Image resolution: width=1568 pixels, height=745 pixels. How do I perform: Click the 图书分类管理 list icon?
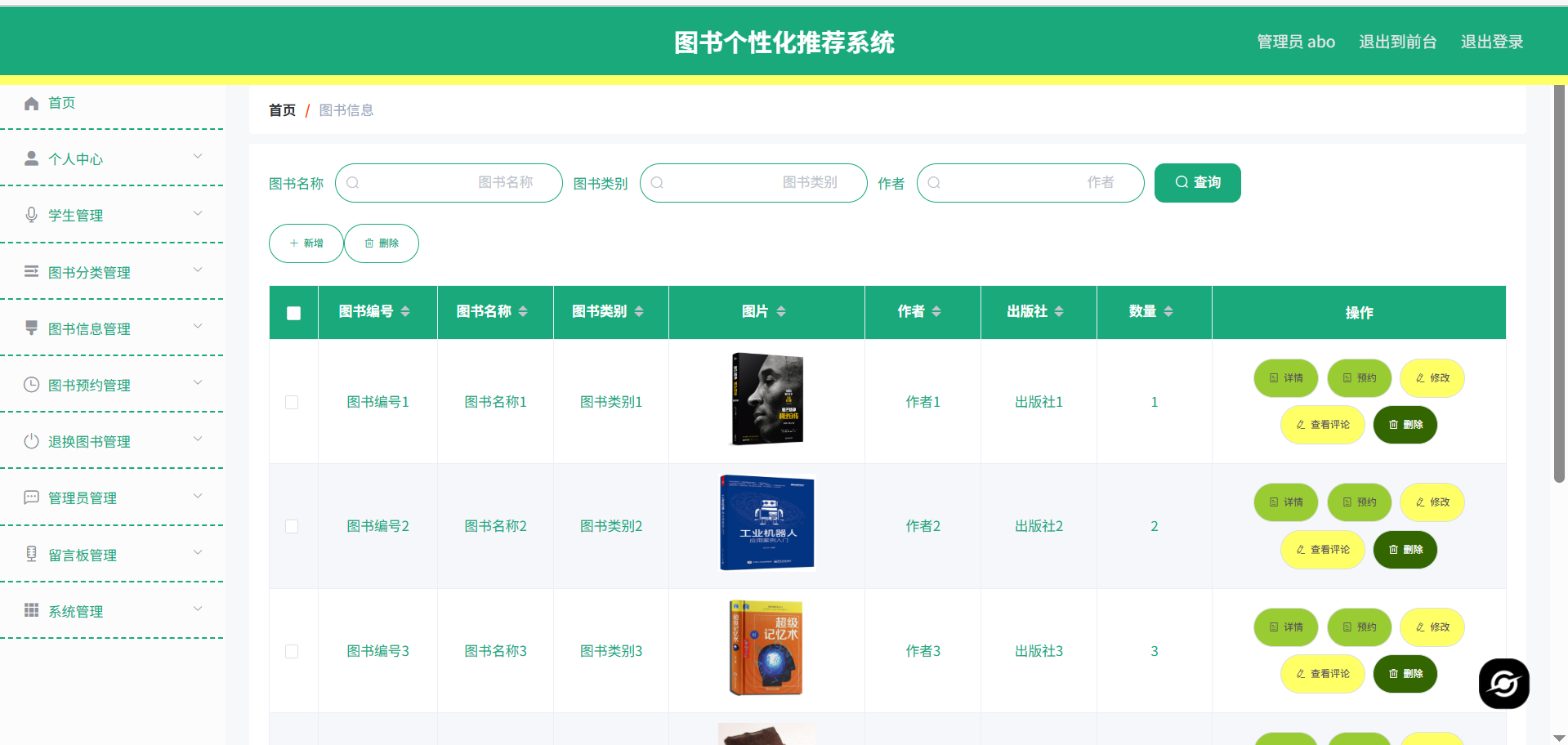(x=31, y=271)
